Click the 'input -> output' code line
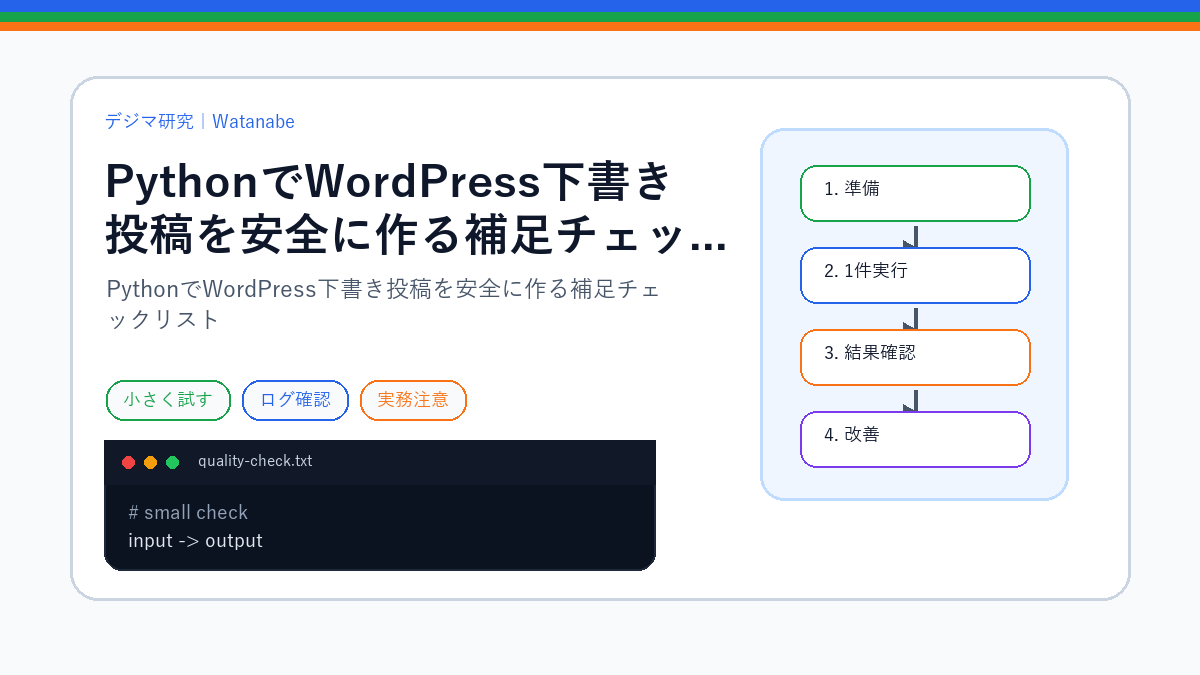The width and height of the screenshot is (1200, 675). [195, 541]
